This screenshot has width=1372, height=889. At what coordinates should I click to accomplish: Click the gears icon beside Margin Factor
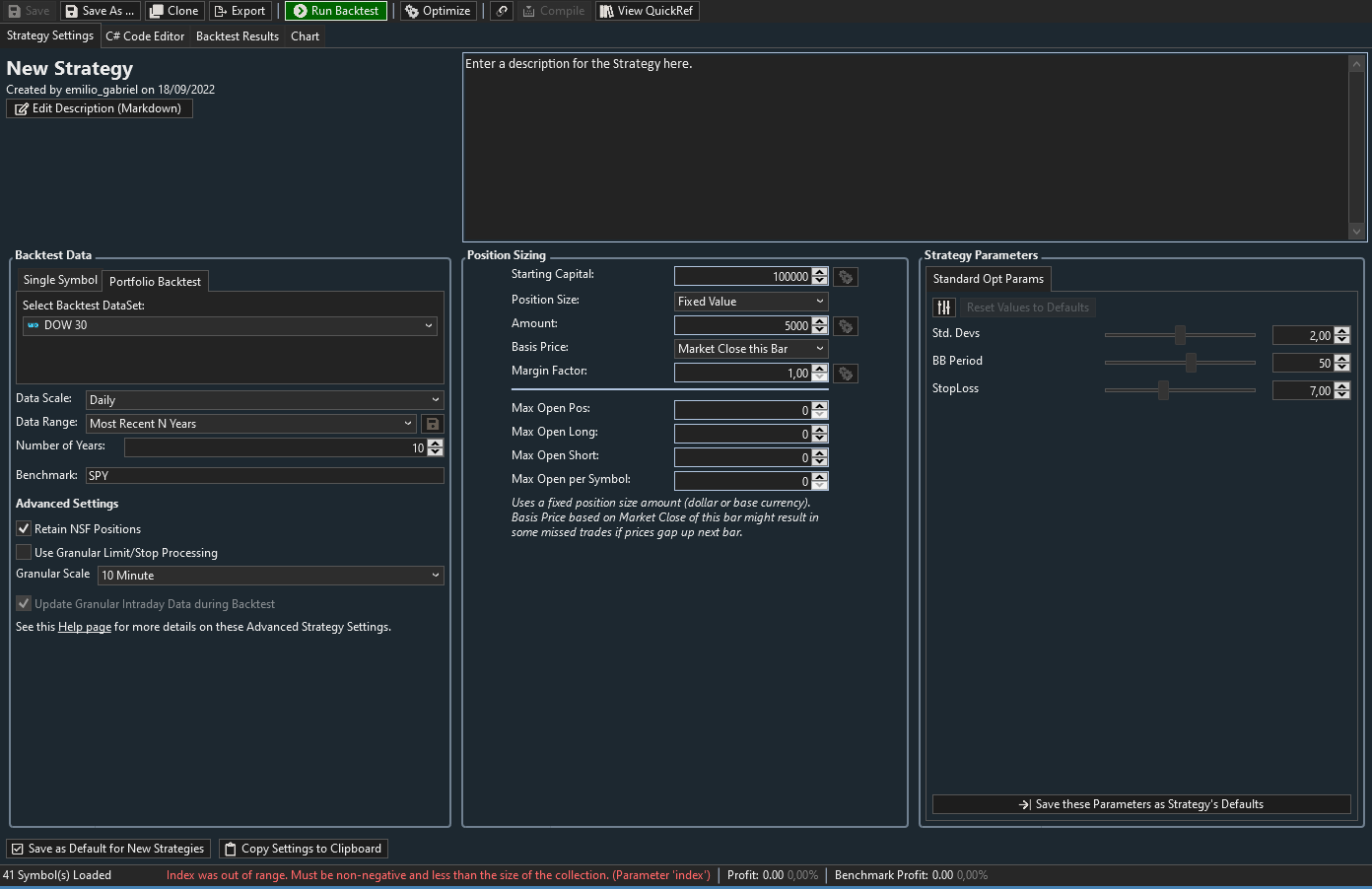click(x=846, y=374)
